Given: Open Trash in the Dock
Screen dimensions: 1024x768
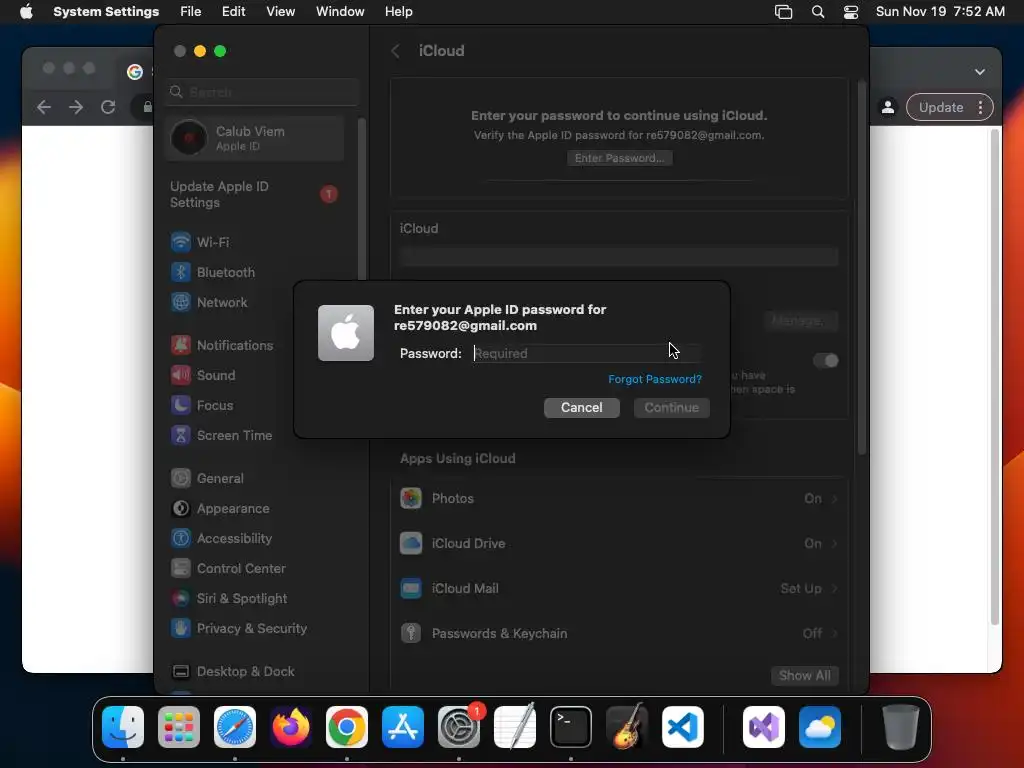Looking at the screenshot, I should [x=901, y=727].
